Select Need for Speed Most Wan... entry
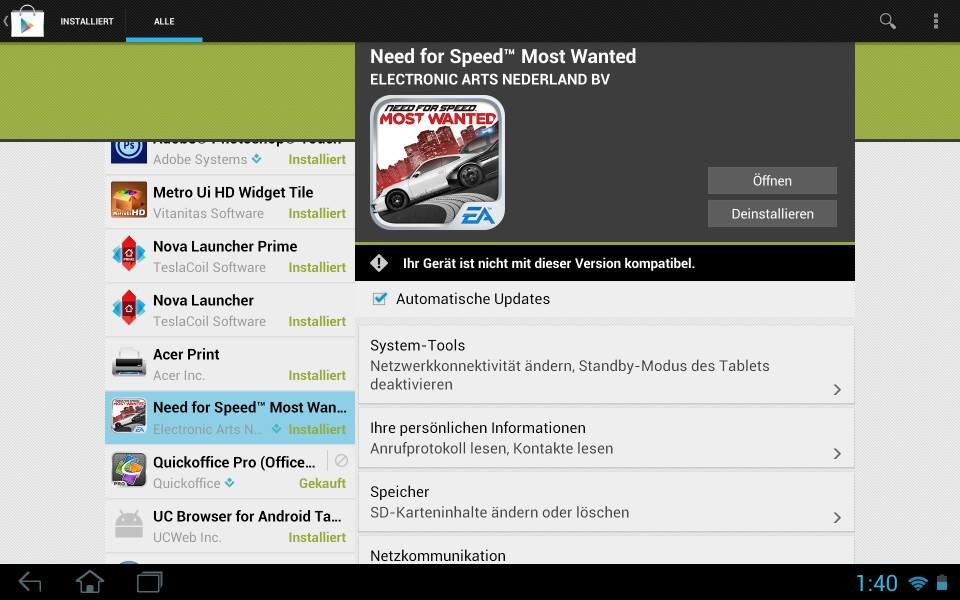Viewport: 960px width, 600px height. tap(230, 418)
